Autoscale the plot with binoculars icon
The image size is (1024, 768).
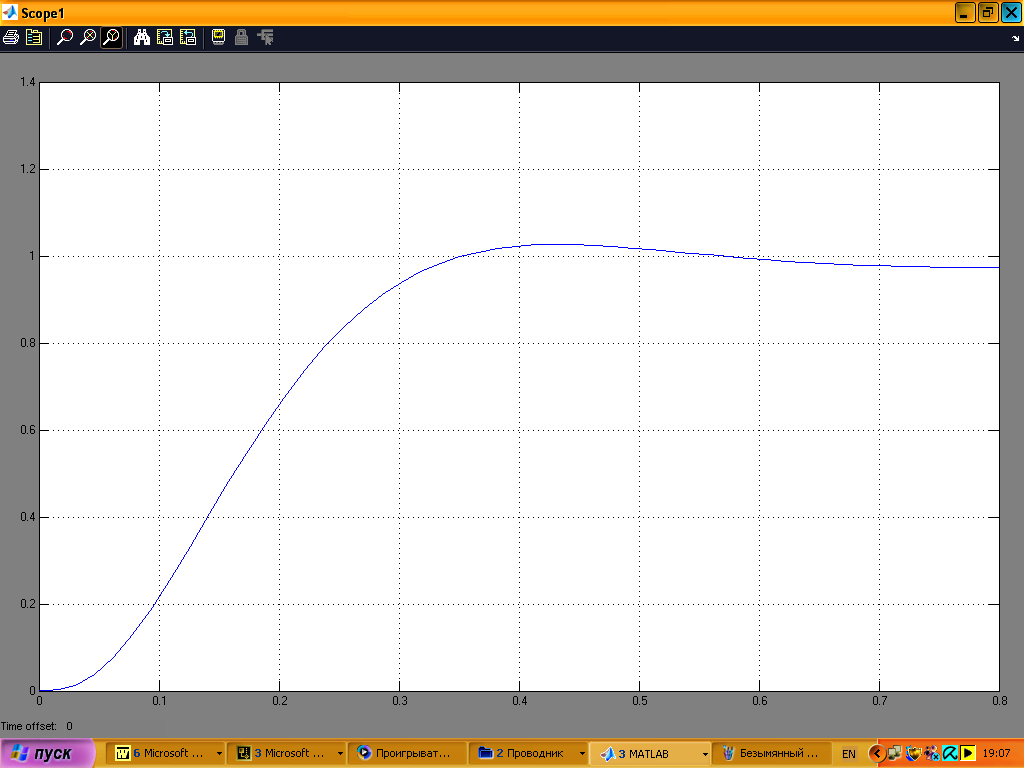[x=142, y=37]
